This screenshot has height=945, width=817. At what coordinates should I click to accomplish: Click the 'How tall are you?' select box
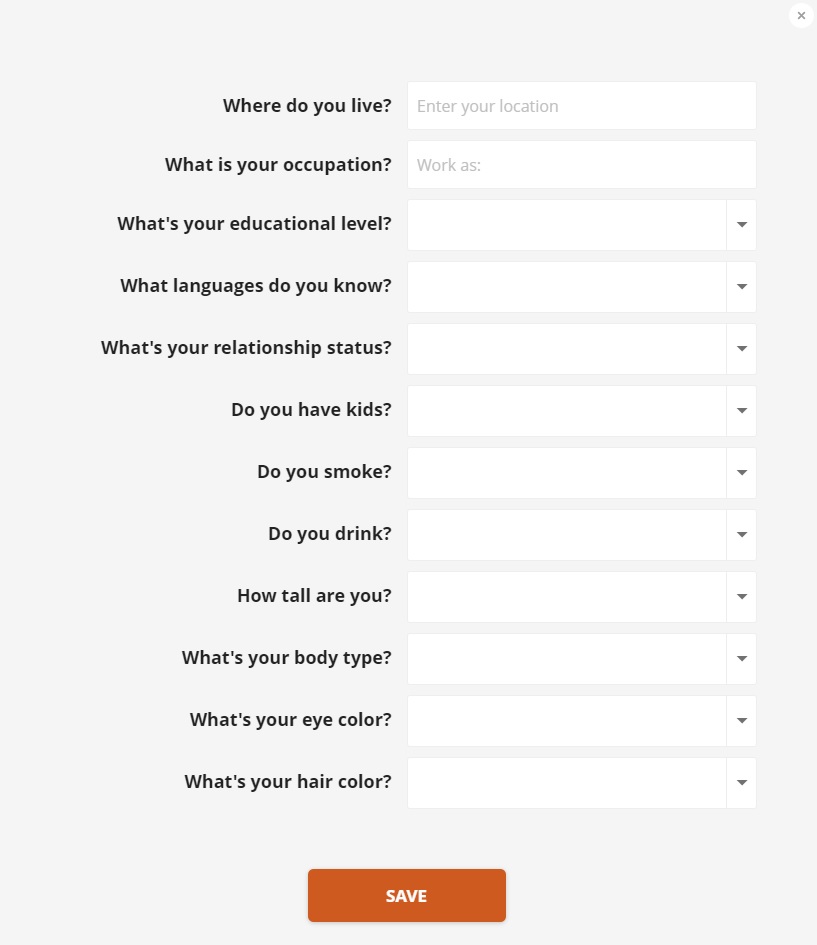coord(566,597)
